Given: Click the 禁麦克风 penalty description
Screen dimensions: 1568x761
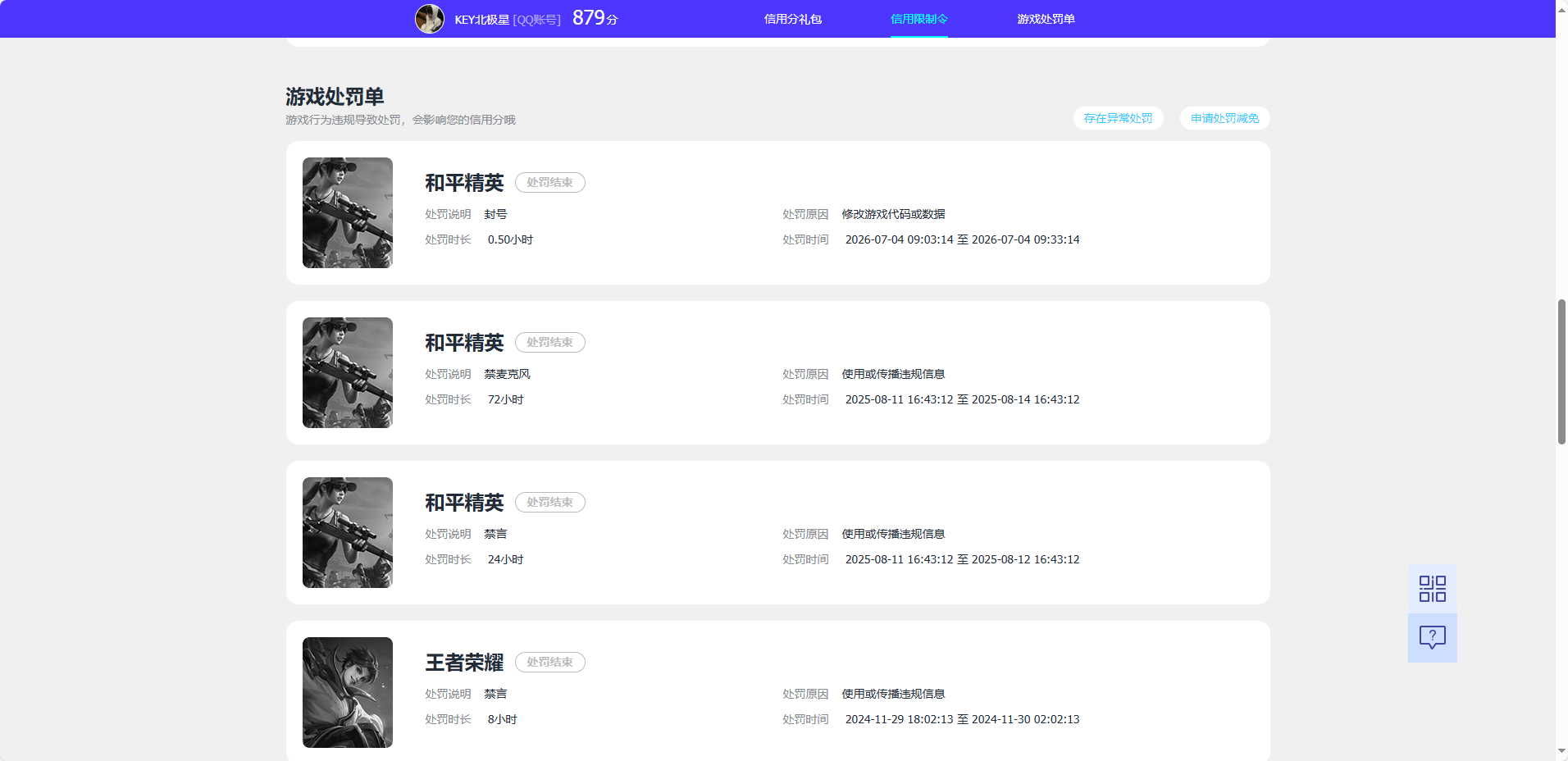Looking at the screenshot, I should pos(507,374).
